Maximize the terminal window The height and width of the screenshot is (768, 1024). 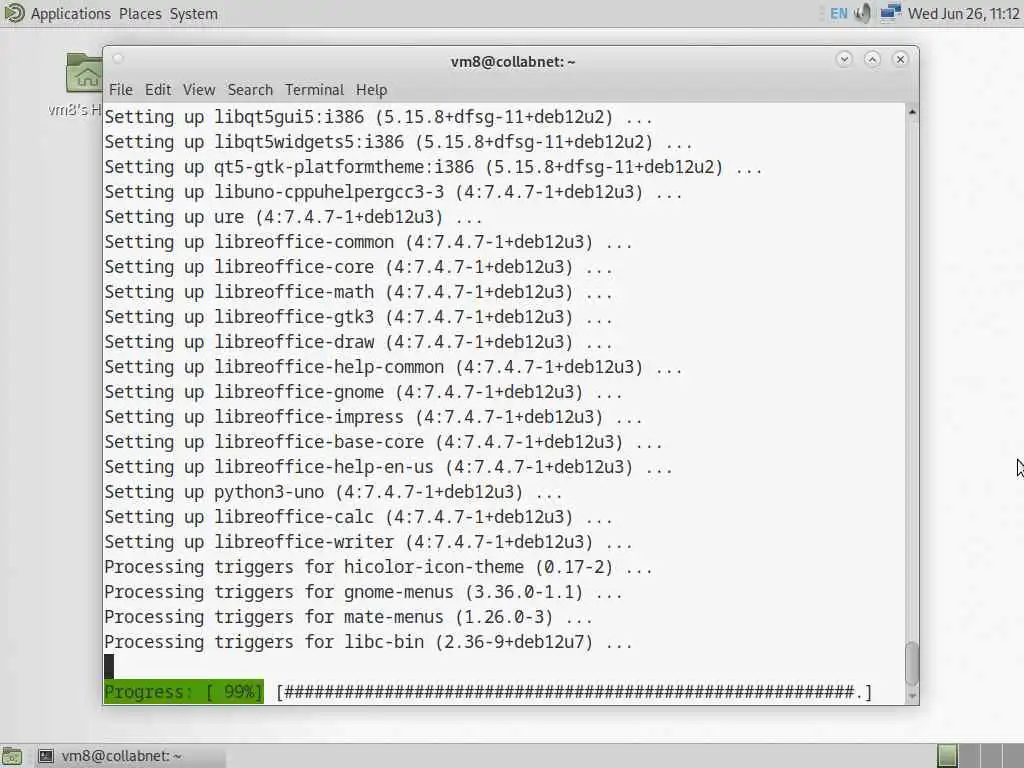point(872,59)
